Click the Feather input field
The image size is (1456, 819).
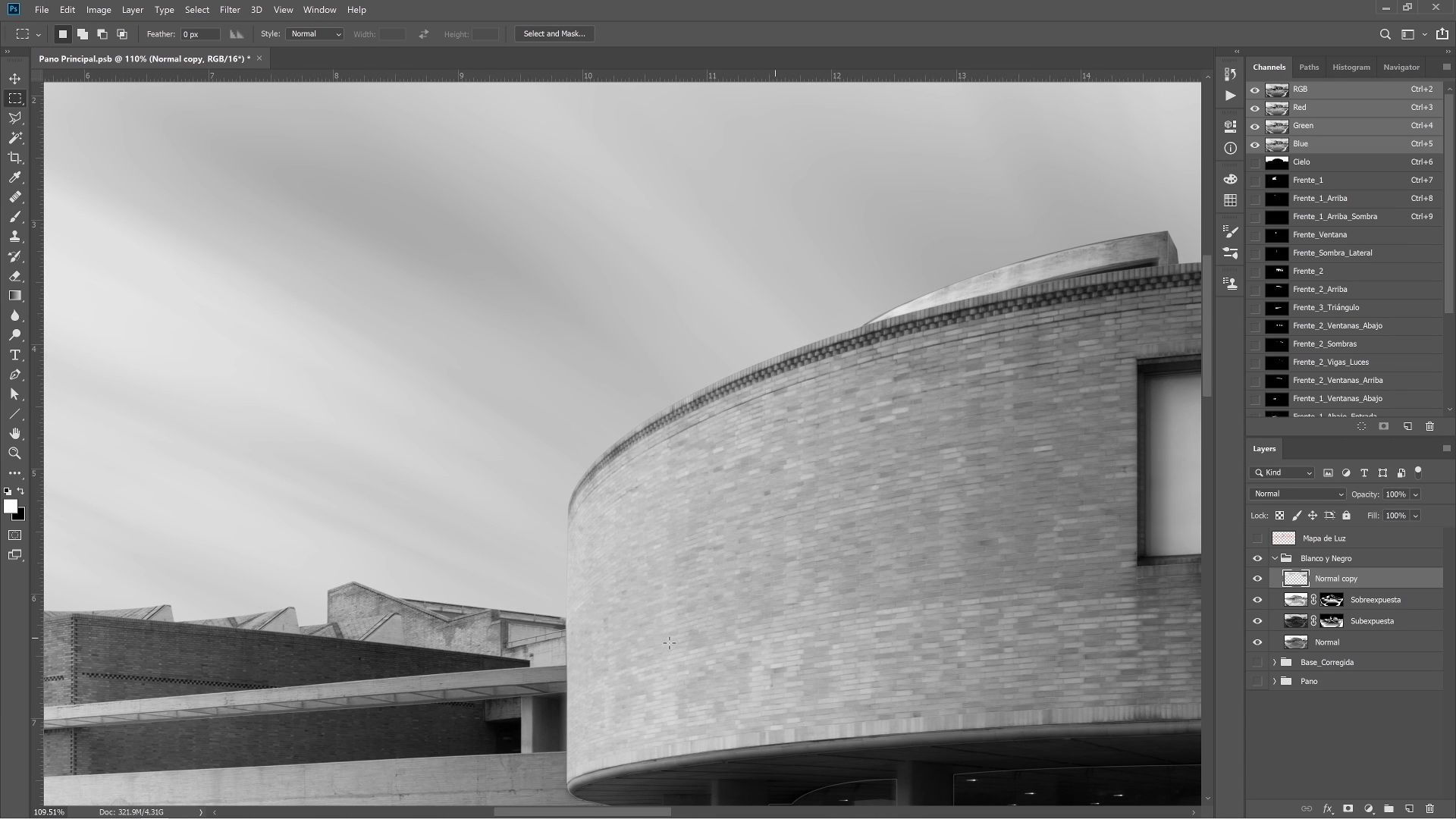[x=200, y=34]
